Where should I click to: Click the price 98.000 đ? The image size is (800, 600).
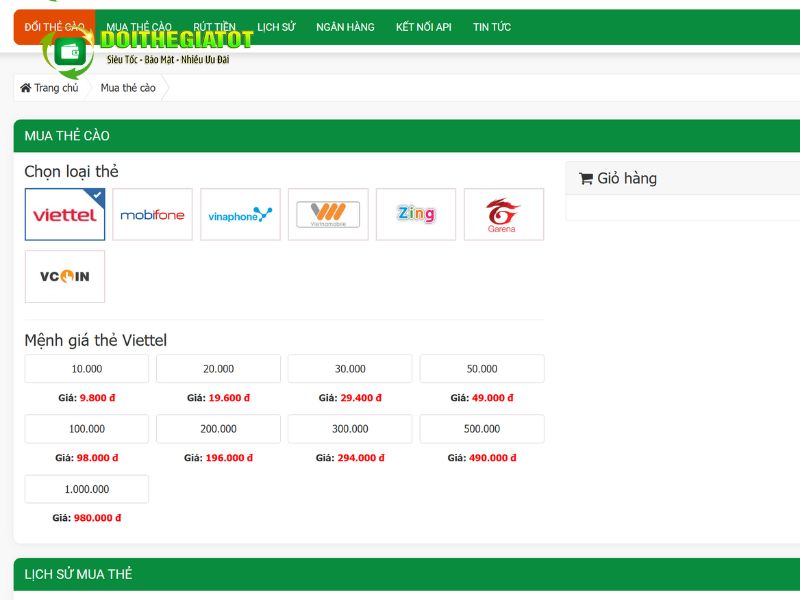pos(97,458)
